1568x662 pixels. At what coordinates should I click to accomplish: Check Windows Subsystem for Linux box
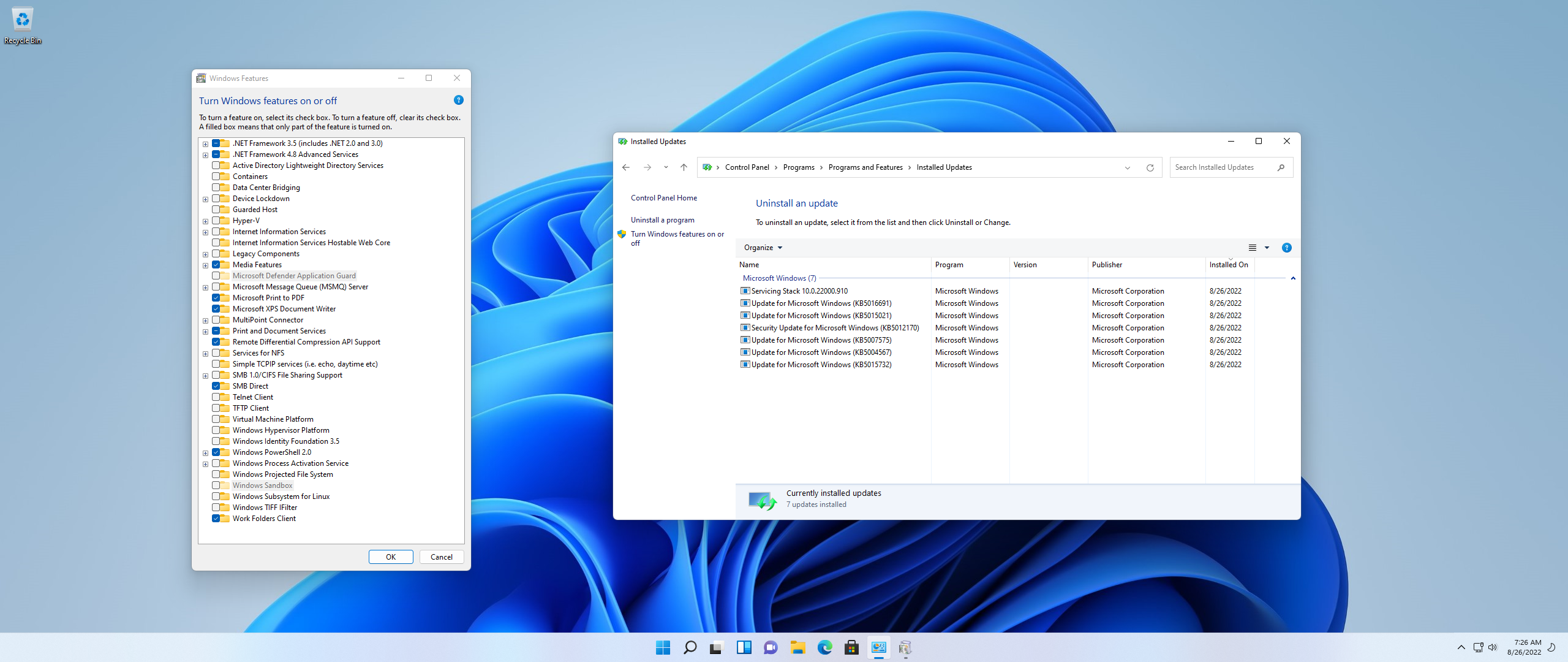click(216, 496)
